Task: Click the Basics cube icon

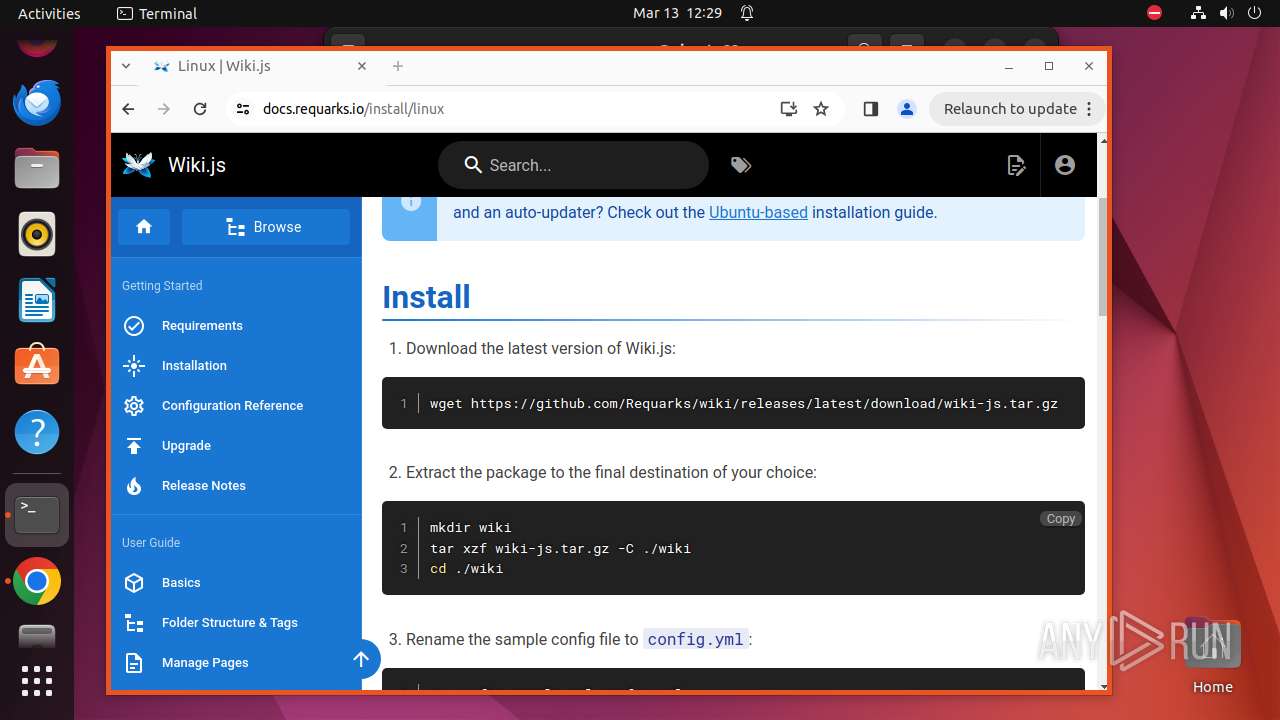Action: pos(134,583)
